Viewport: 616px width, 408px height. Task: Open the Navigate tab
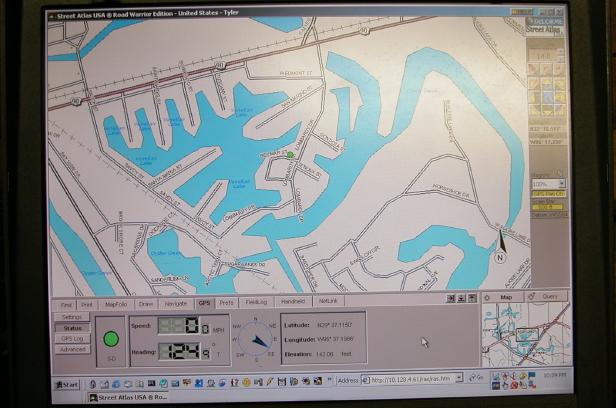tap(176, 304)
